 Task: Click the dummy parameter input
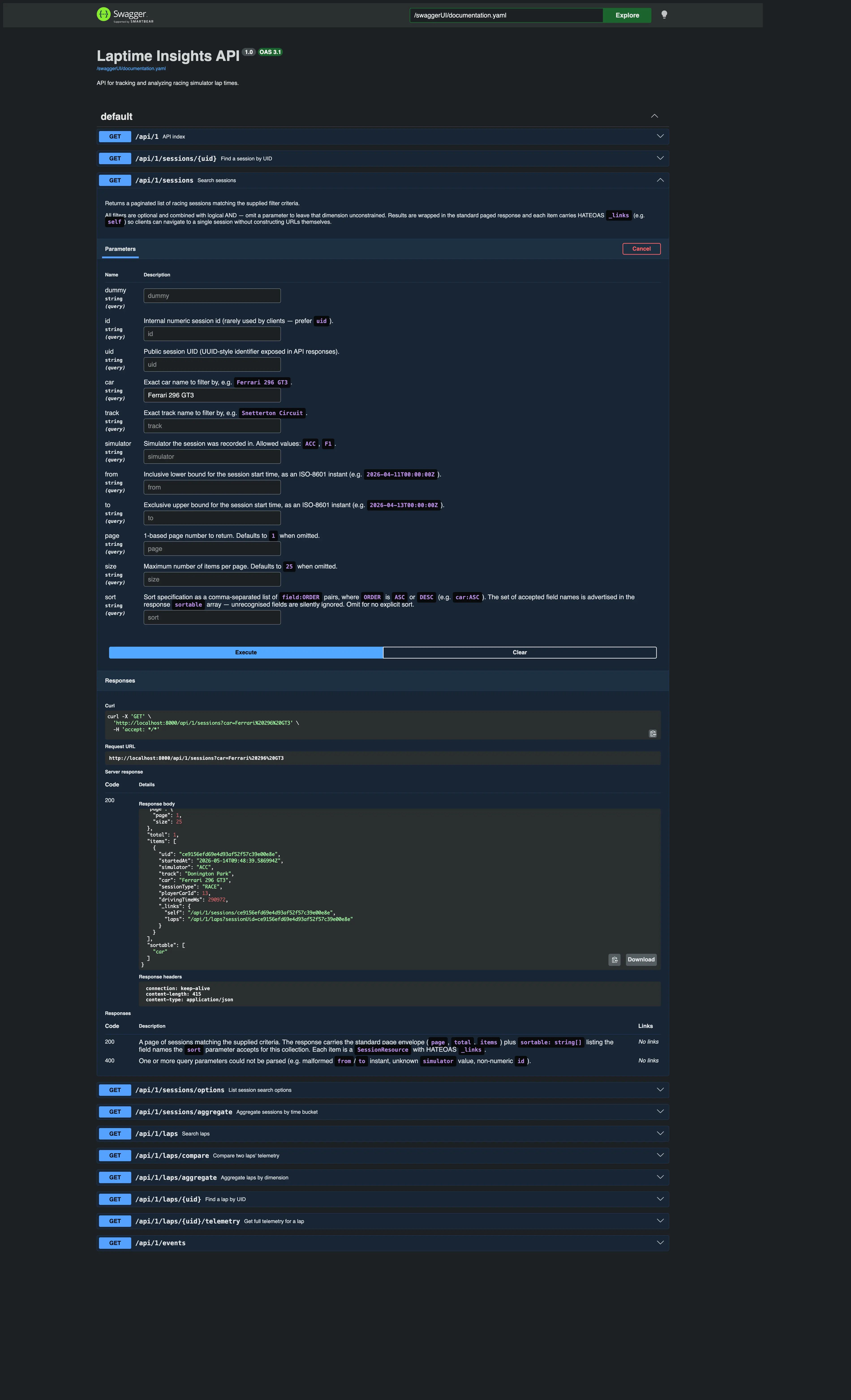[212, 295]
